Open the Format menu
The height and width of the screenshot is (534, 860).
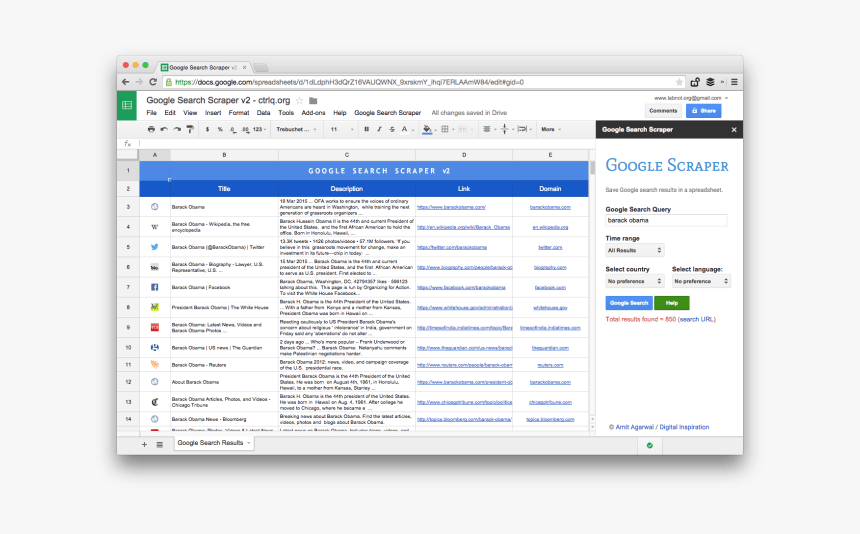point(239,113)
